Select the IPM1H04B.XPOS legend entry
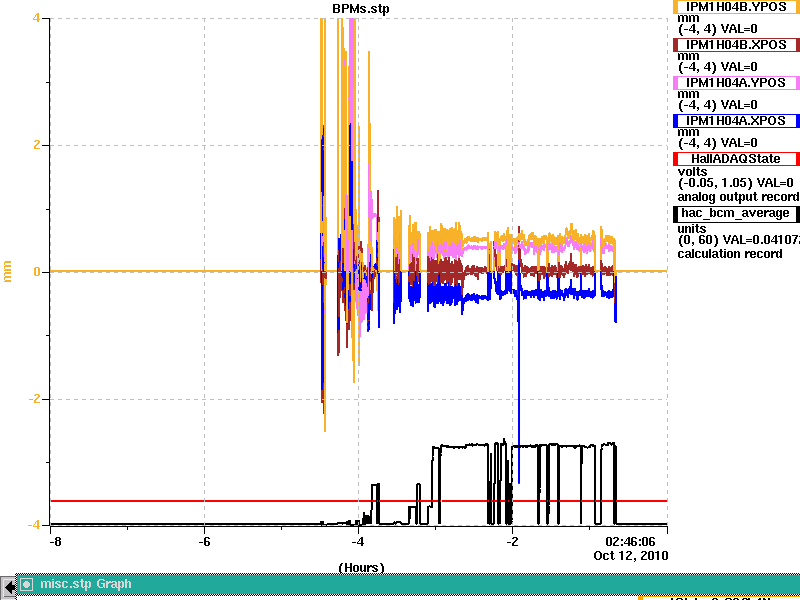 point(736,45)
